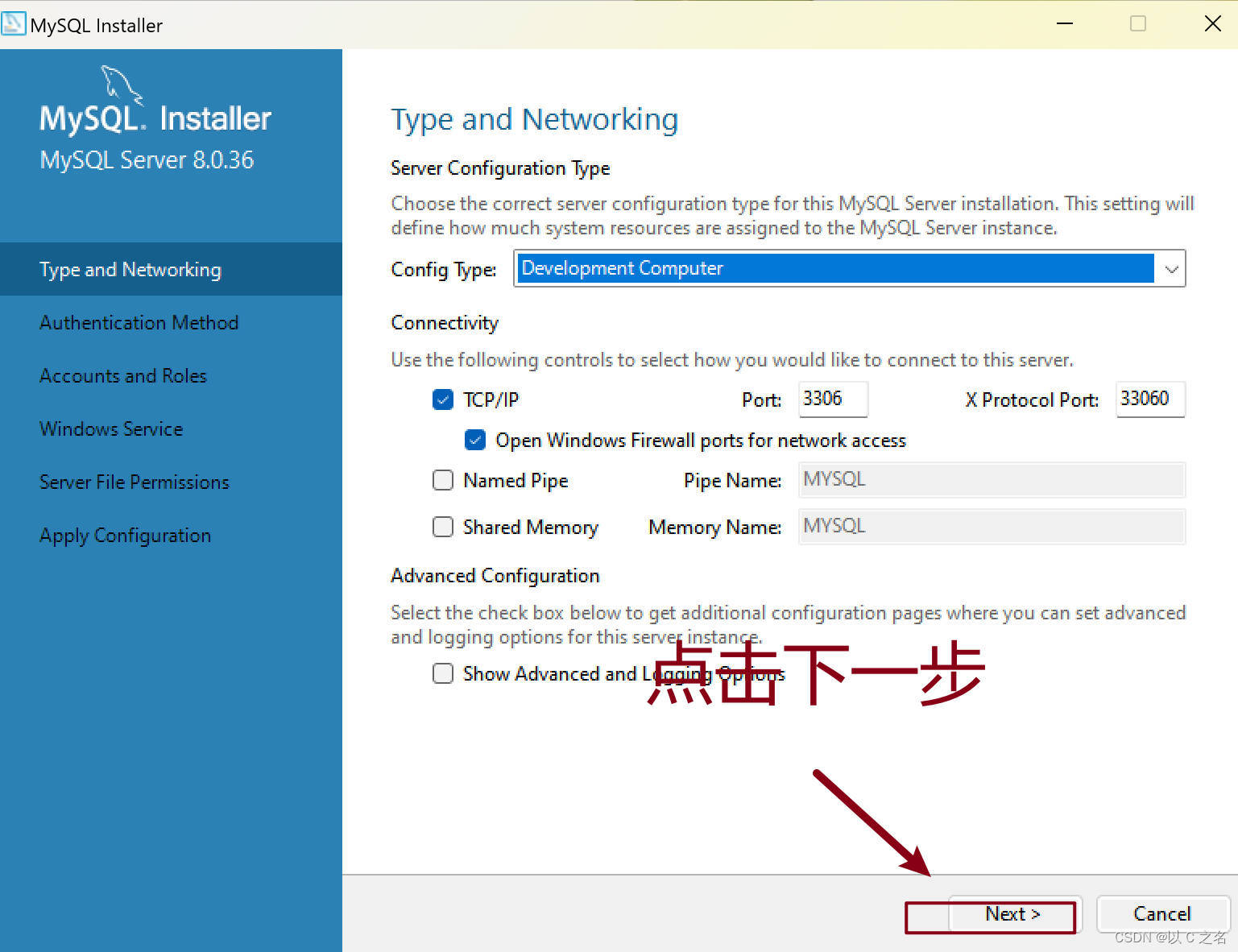The width and height of the screenshot is (1238, 952).
Task: Go to Type and Networking step
Action: pos(171,269)
